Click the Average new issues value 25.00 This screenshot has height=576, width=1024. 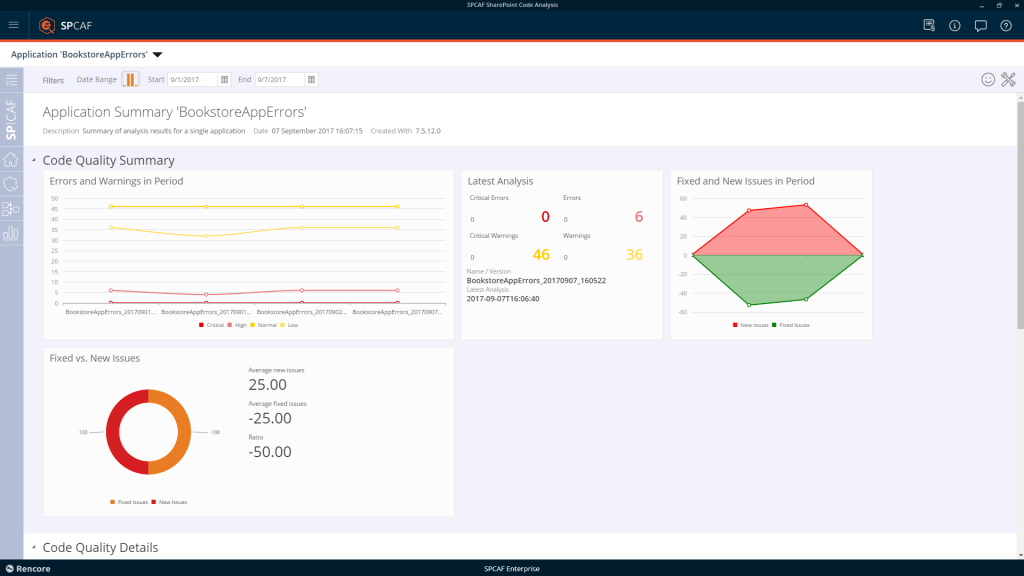point(268,385)
